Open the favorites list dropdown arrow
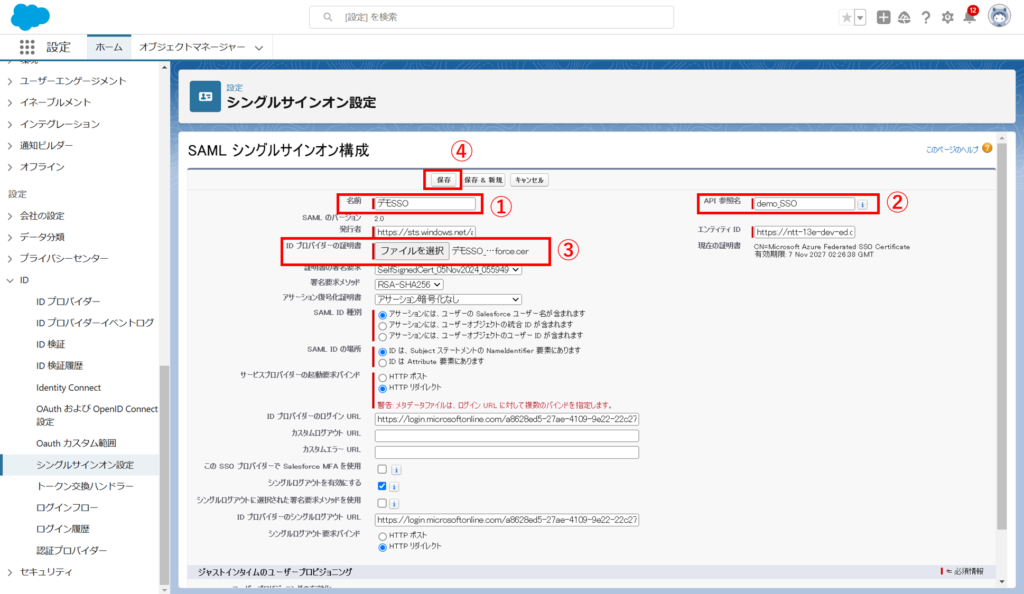This screenshot has width=1024, height=594. pyautogui.click(x=860, y=18)
